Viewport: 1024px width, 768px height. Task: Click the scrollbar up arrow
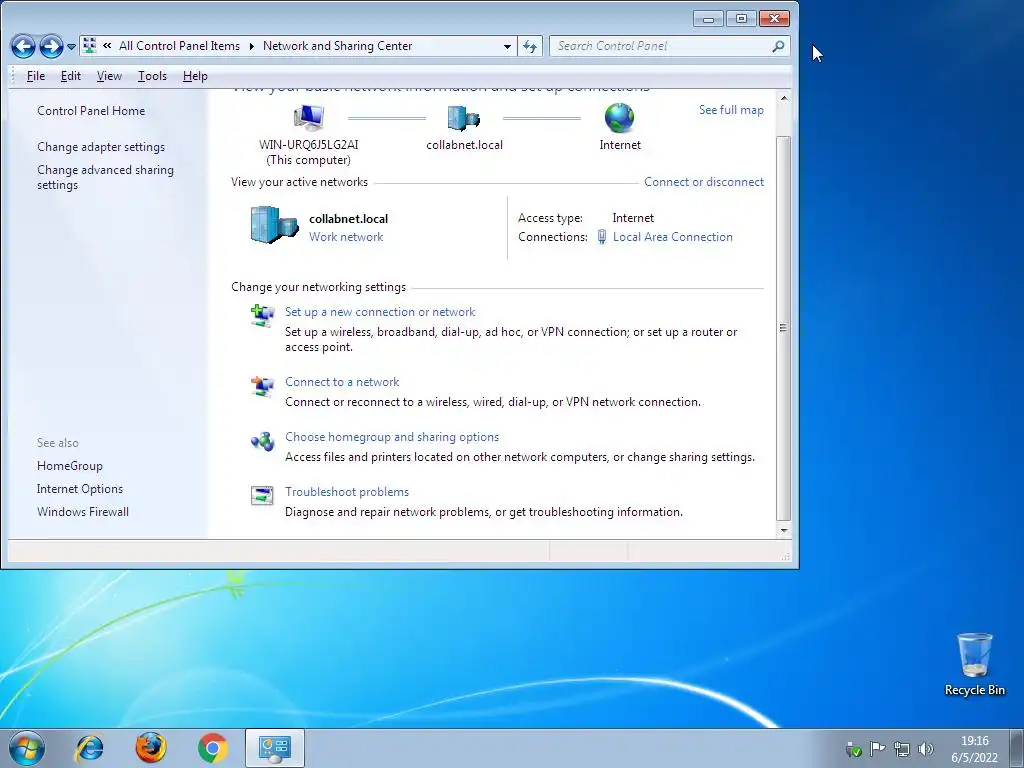pos(784,98)
